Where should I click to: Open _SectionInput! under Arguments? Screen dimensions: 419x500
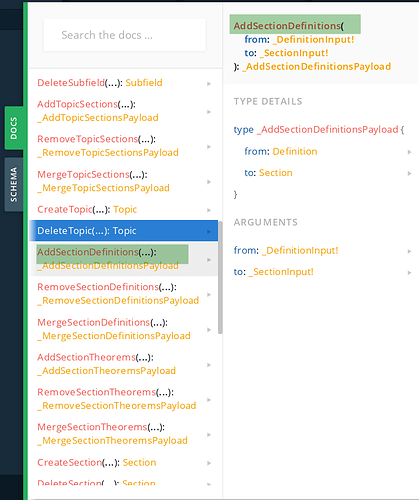point(281,272)
